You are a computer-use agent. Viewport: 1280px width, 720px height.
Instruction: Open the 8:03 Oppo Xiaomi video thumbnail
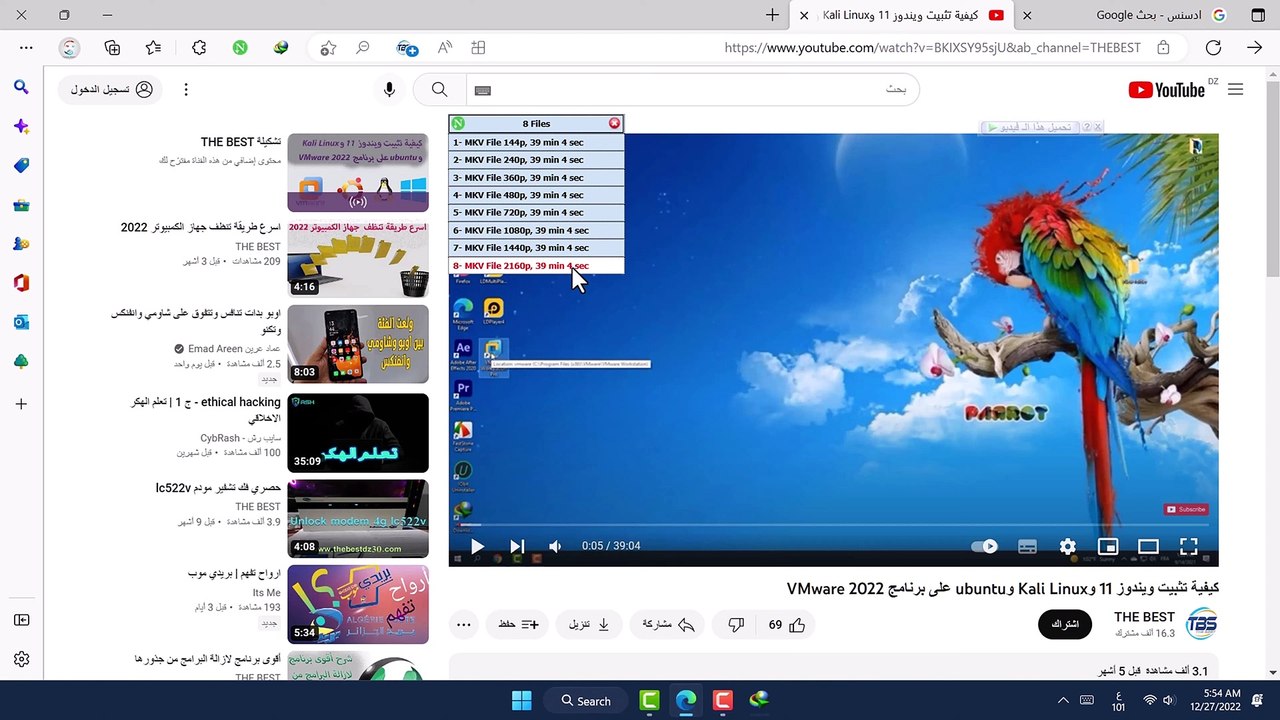pyautogui.click(x=358, y=344)
